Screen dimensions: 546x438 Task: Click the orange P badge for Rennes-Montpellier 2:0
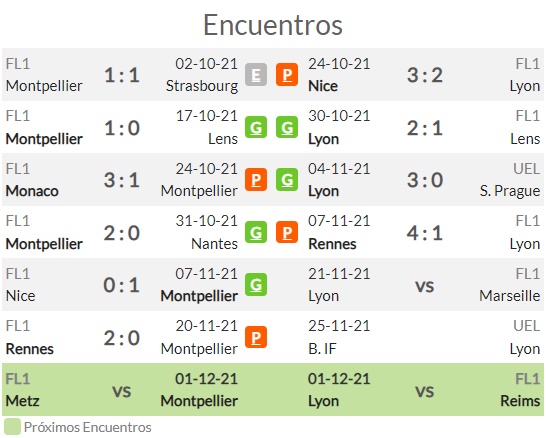(256, 337)
